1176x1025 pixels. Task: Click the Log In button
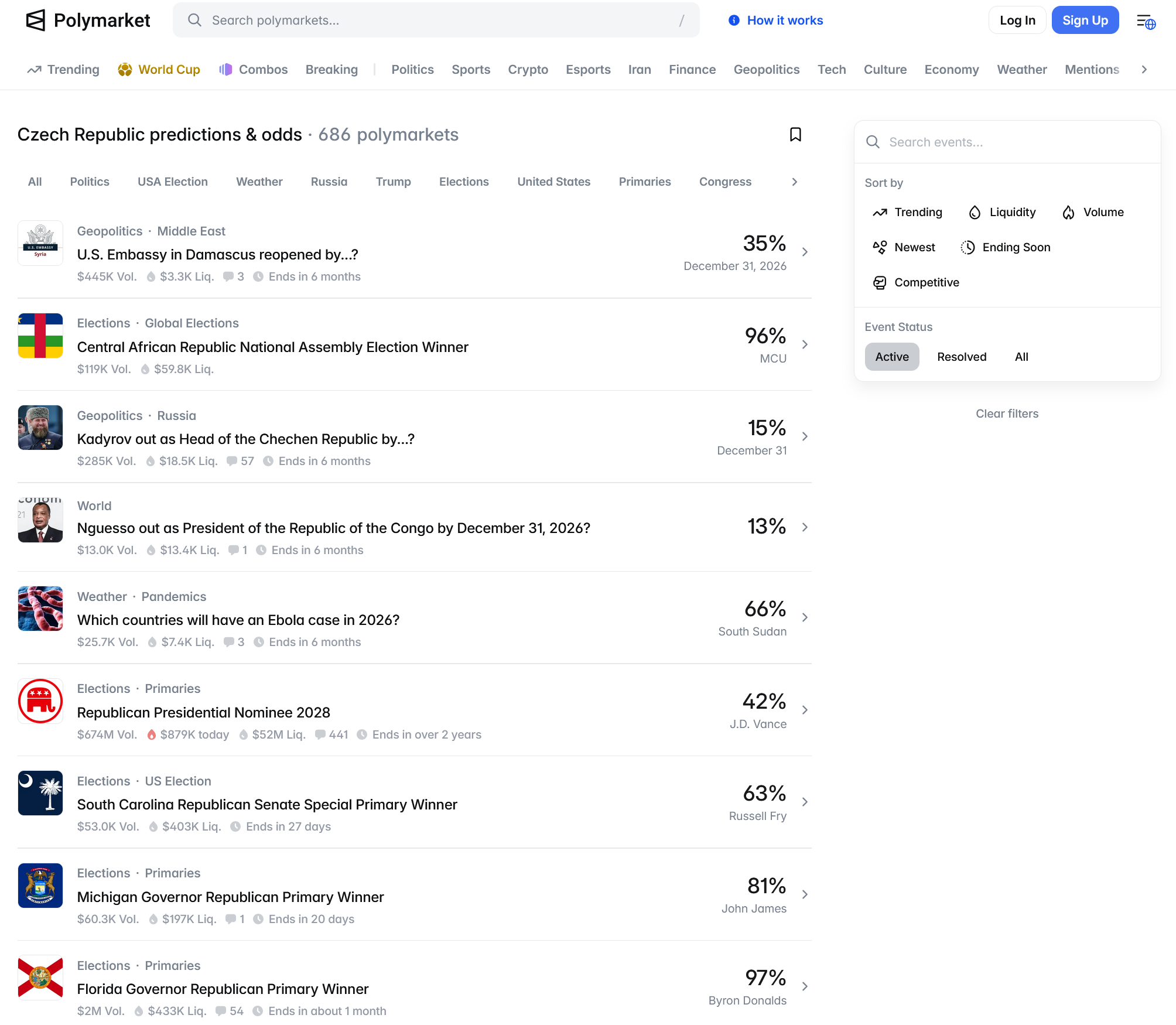click(x=1017, y=20)
